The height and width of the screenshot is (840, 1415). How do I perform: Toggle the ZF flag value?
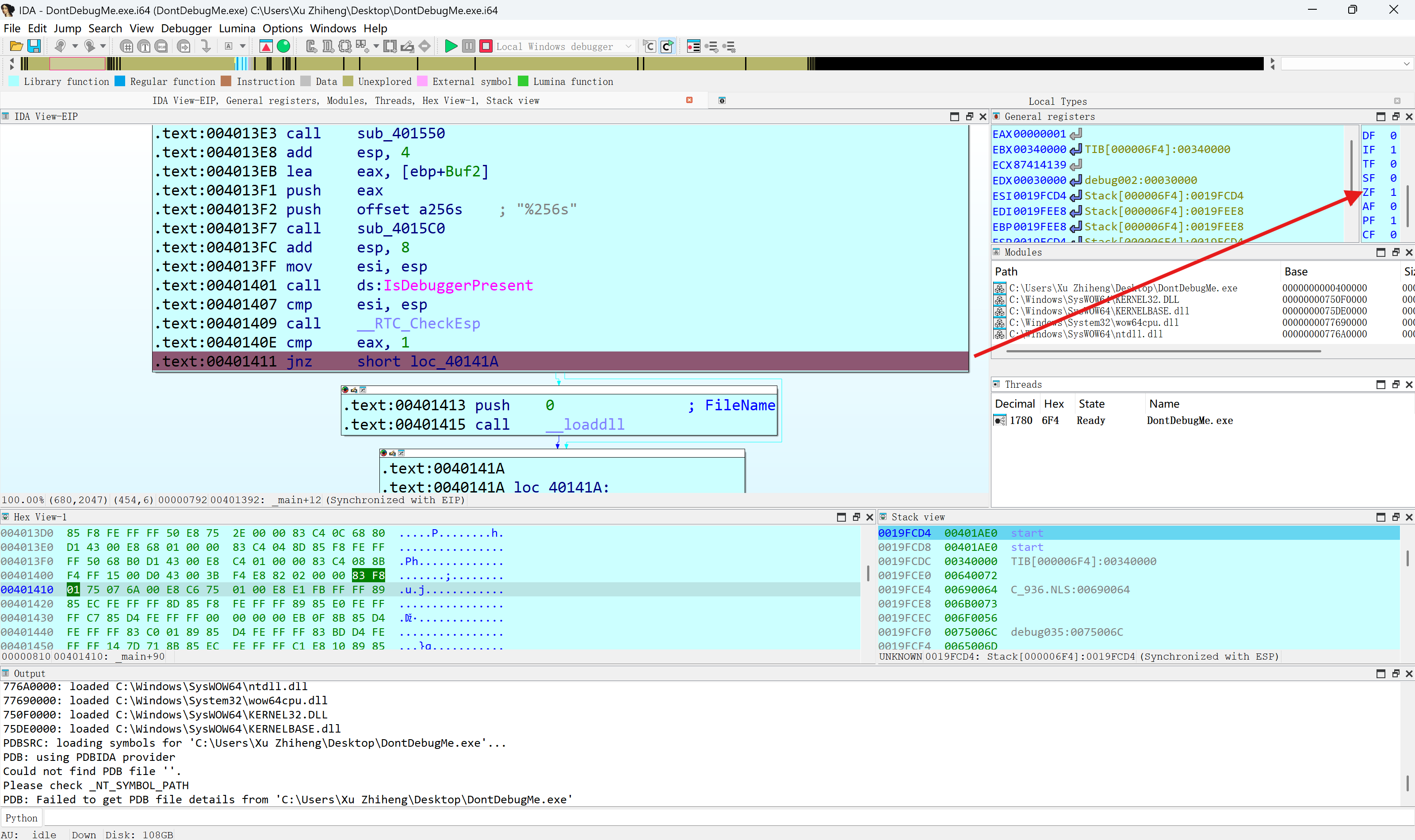1393,192
